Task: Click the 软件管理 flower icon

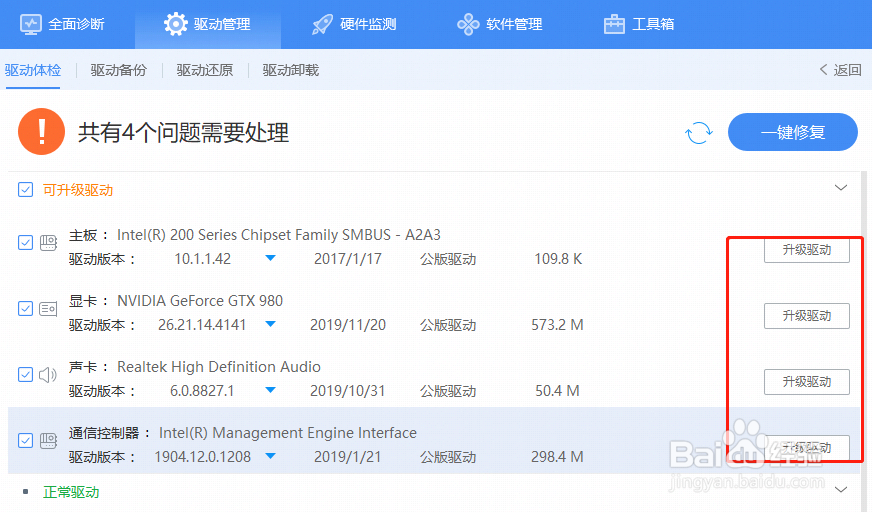Action: click(x=468, y=24)
